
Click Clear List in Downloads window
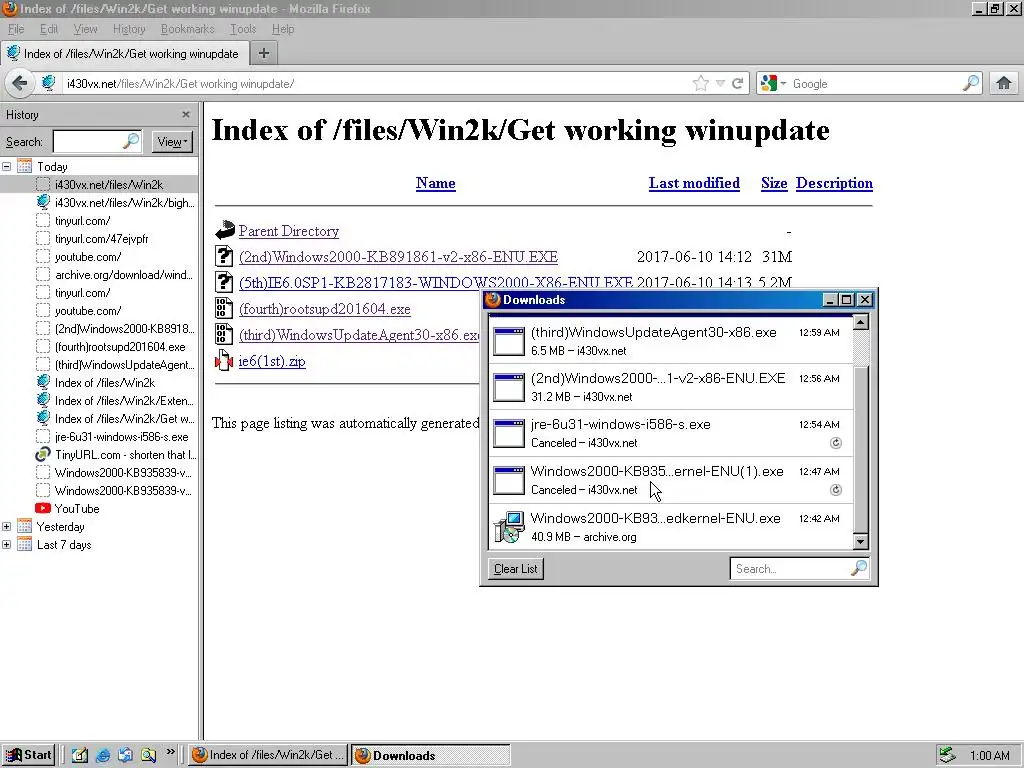coord(515,569)
